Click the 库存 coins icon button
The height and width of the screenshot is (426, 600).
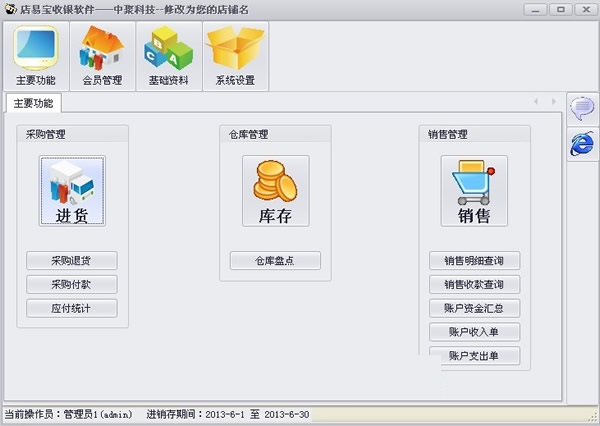point(276,191)
